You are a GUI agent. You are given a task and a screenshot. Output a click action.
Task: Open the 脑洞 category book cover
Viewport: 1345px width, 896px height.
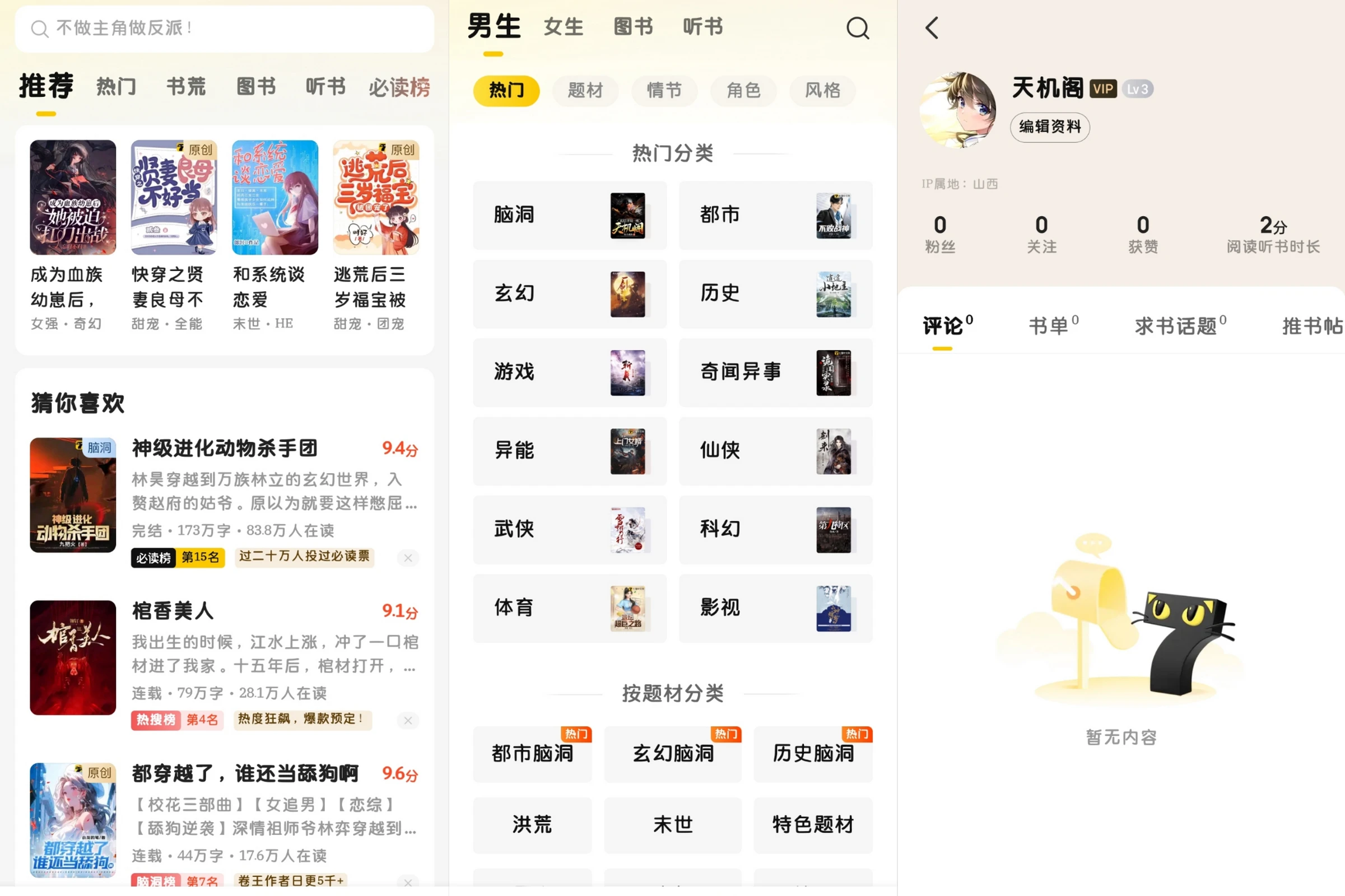coord(627,216)
